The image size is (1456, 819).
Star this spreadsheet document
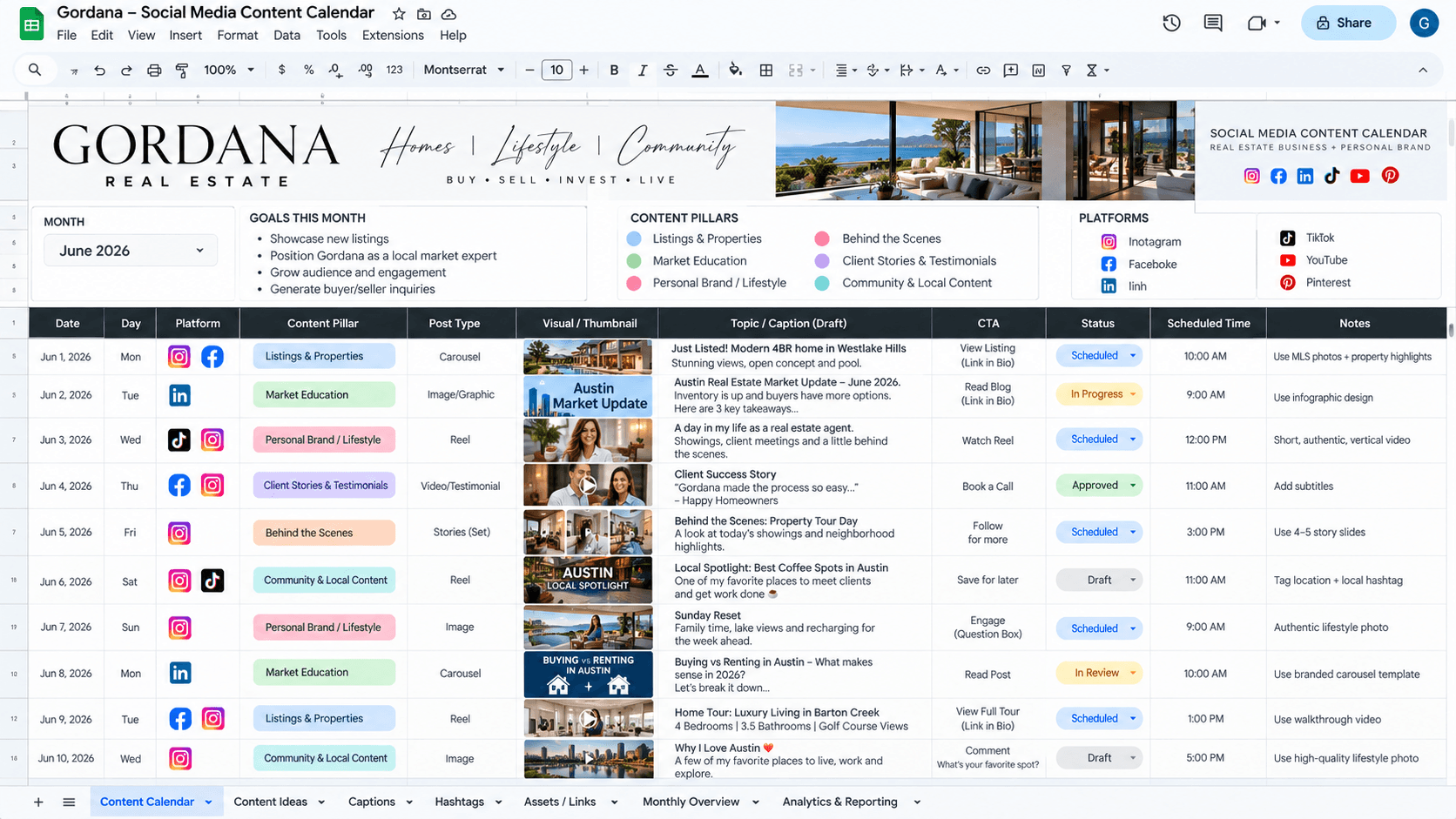[x=399, y=14]
